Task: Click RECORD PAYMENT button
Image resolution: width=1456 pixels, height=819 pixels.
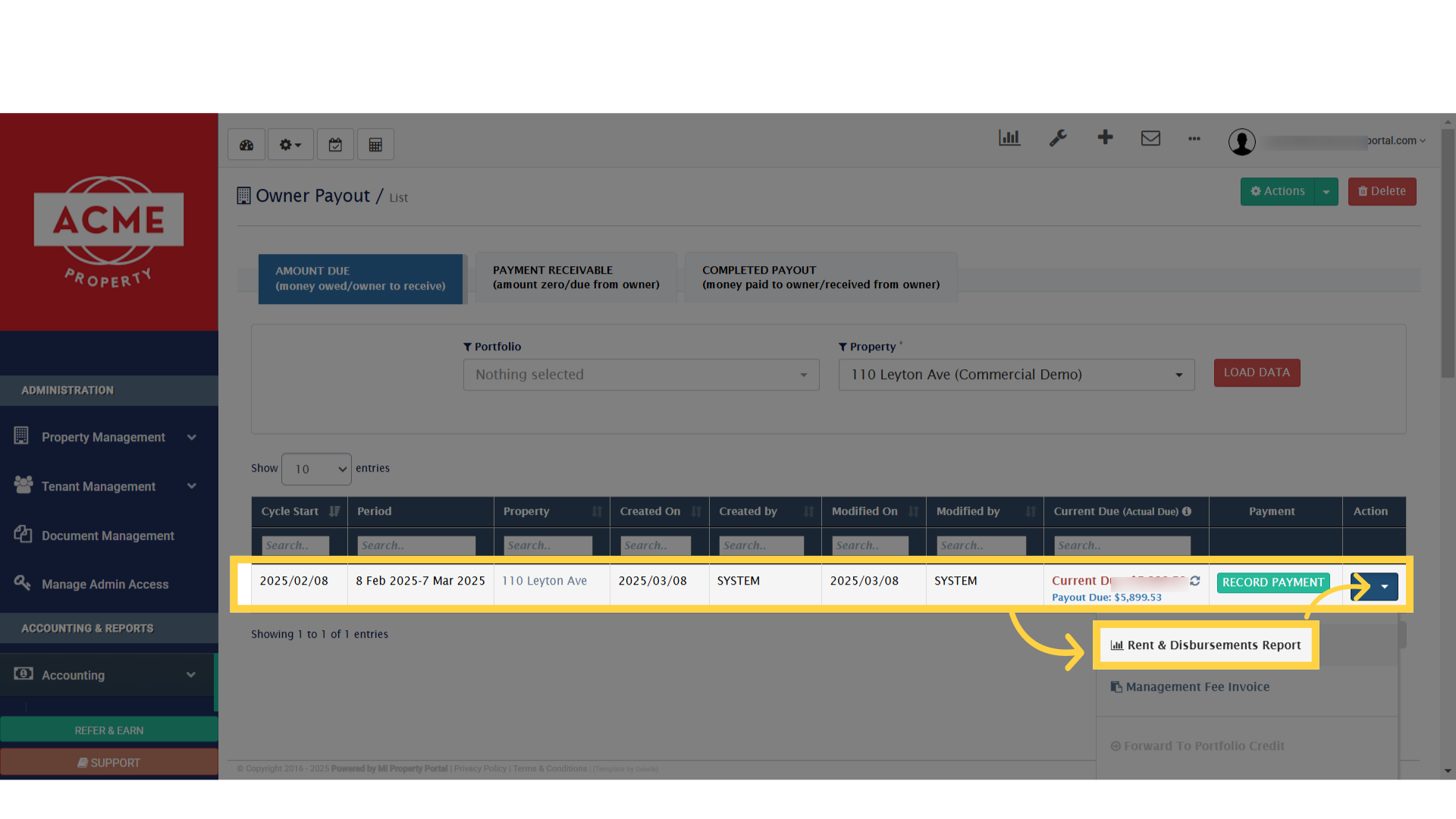Action: (1273, 582)
